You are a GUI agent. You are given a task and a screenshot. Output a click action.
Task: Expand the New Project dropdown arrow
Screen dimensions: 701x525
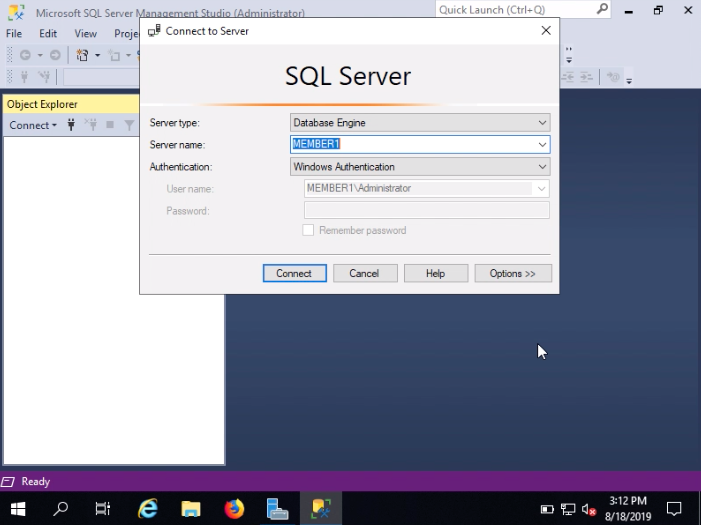click(97, 55)
